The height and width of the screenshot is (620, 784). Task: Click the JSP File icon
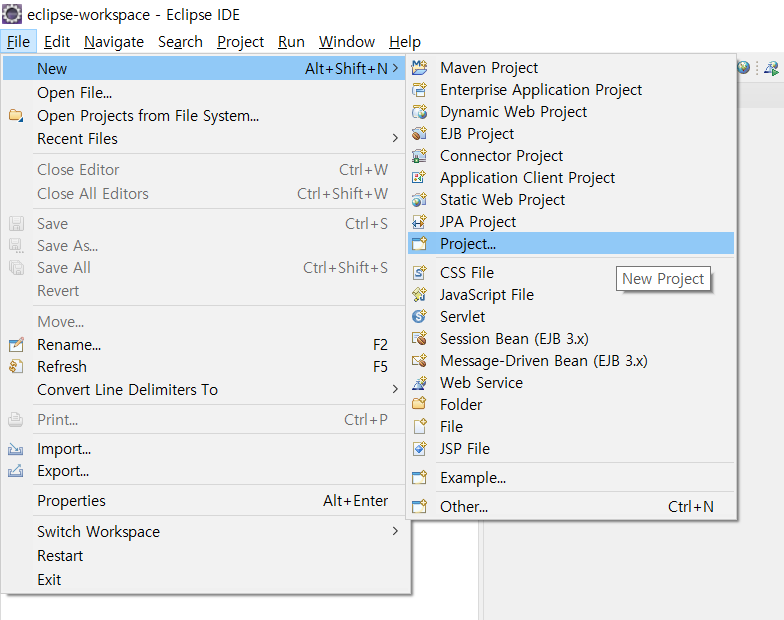pyautogui.click(x=420, y=448)
